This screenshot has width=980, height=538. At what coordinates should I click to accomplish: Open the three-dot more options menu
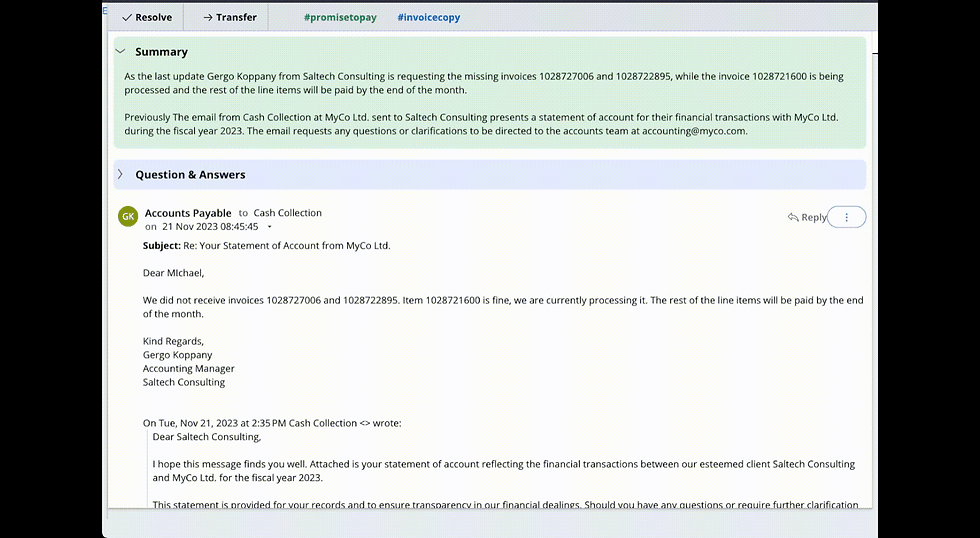click(847, 217)
